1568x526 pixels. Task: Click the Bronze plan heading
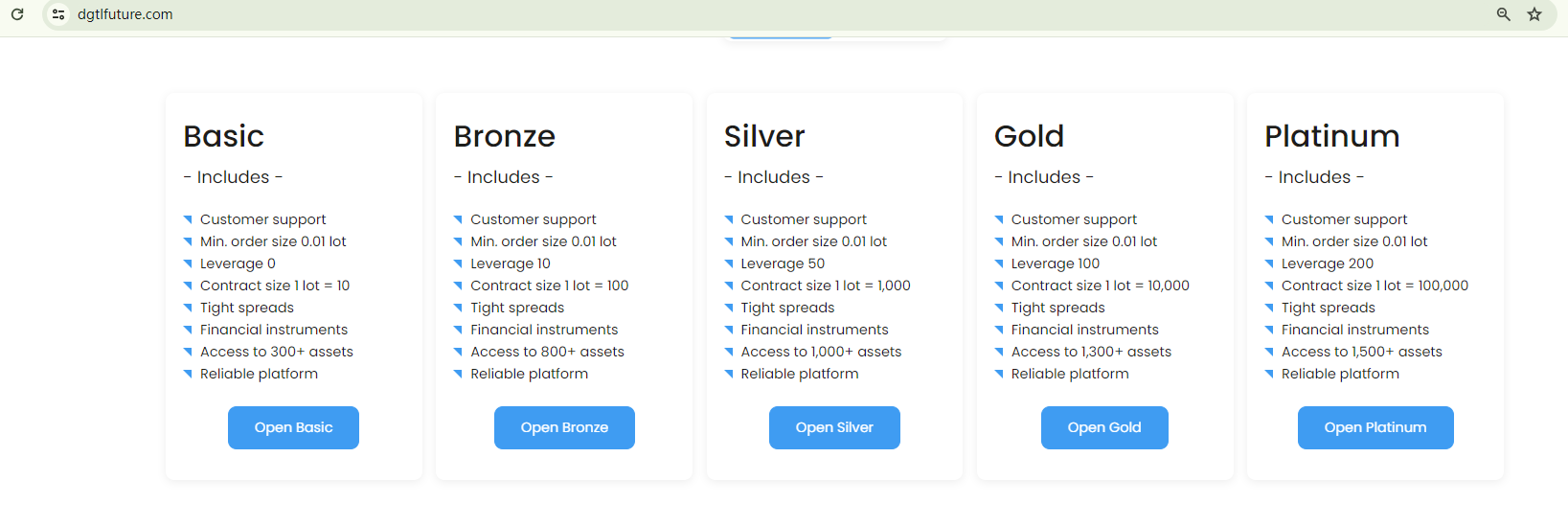(x=504, y=136)
